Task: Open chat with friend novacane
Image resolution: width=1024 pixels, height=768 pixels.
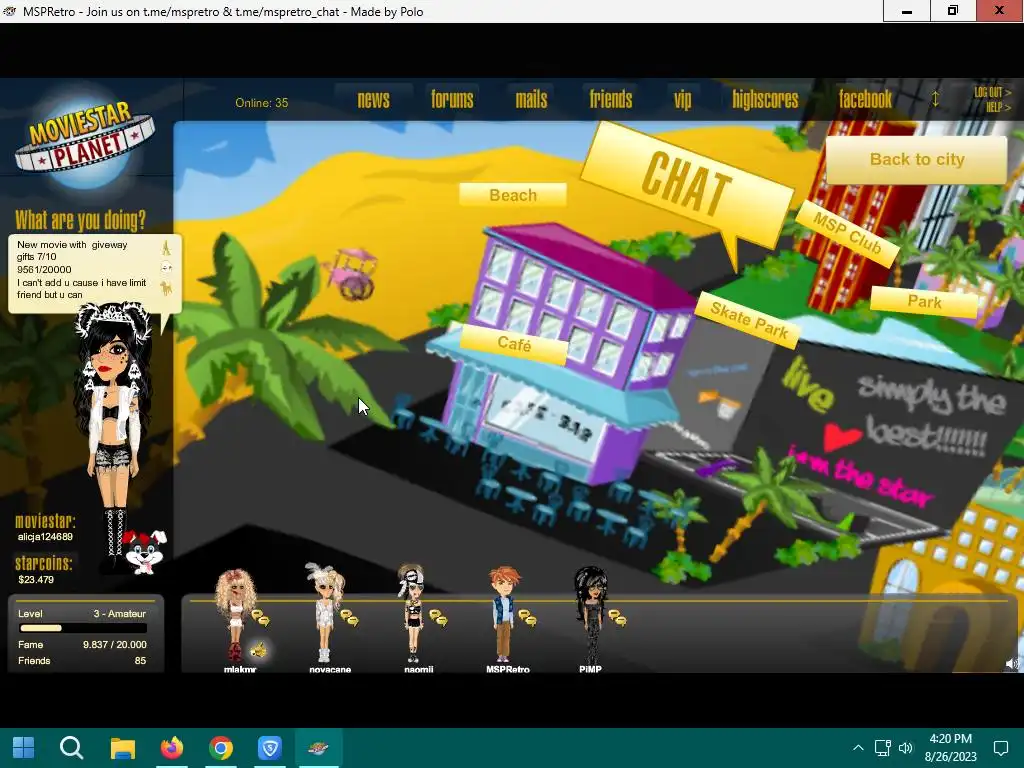Action: pyautogui.click(x=350, y=617)
